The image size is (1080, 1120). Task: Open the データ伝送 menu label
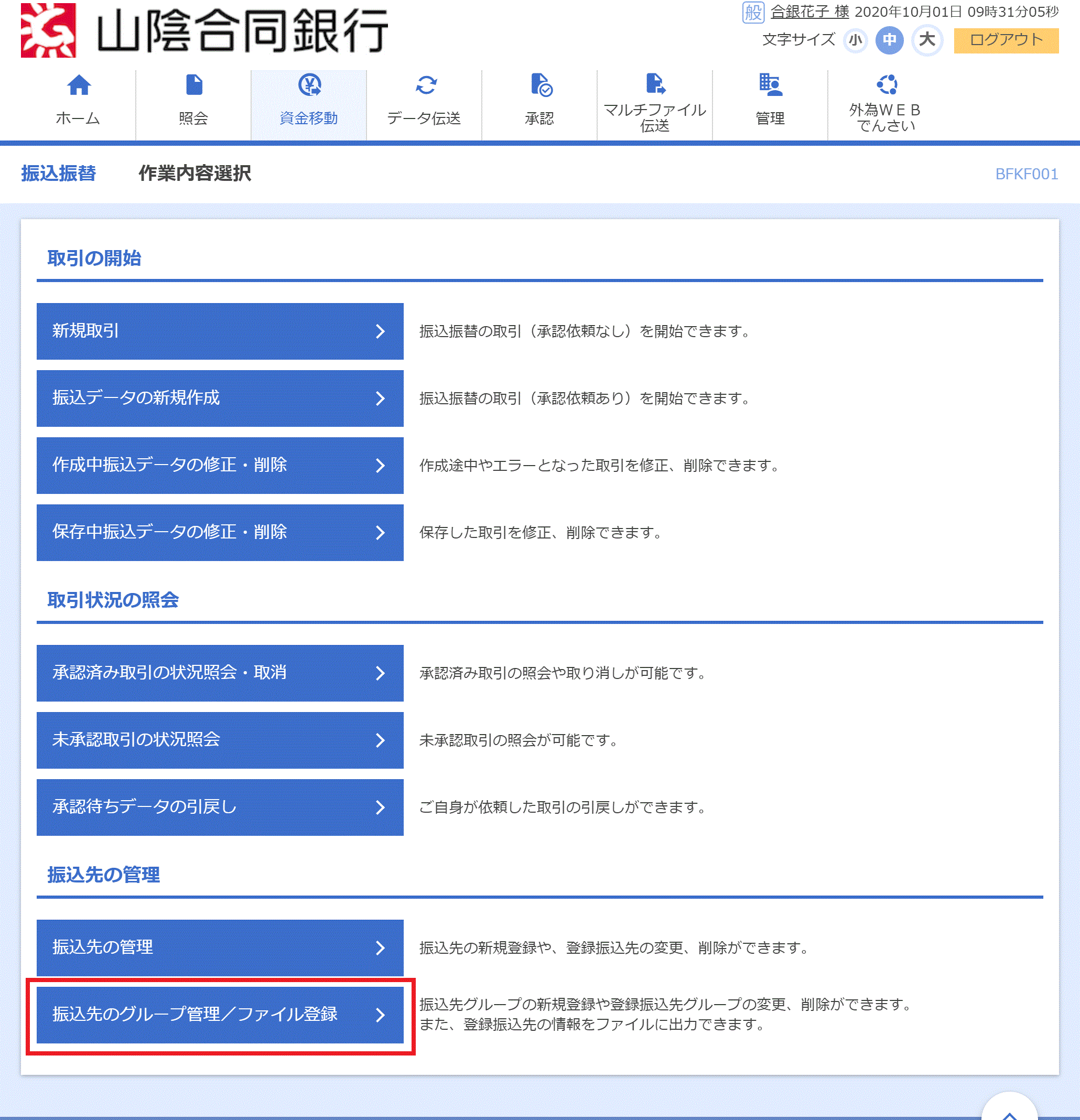424,119
